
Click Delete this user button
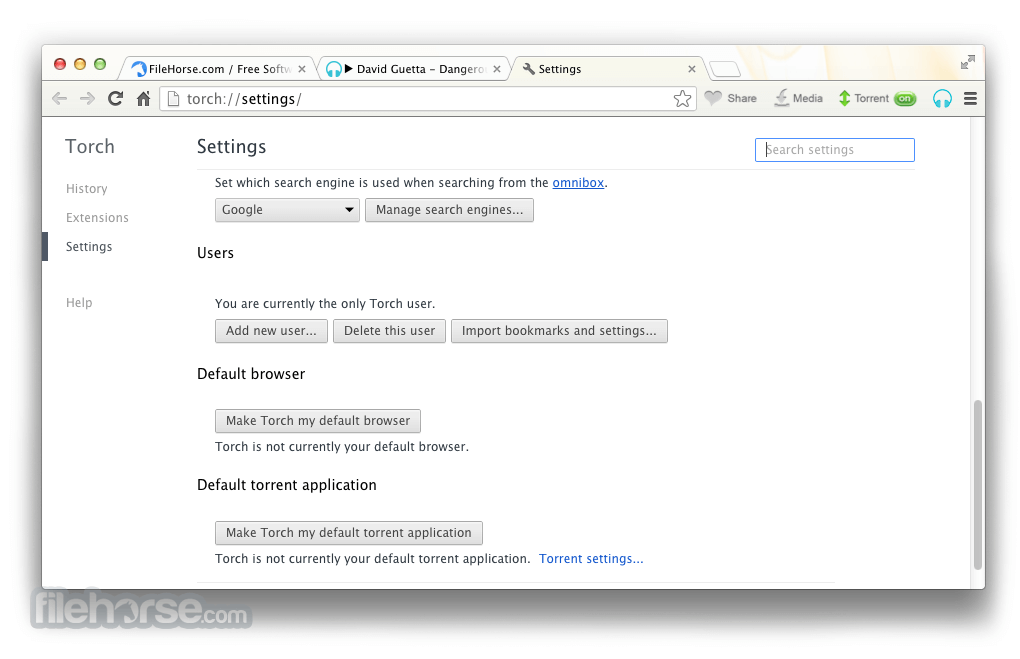click(x=390, y=330)
